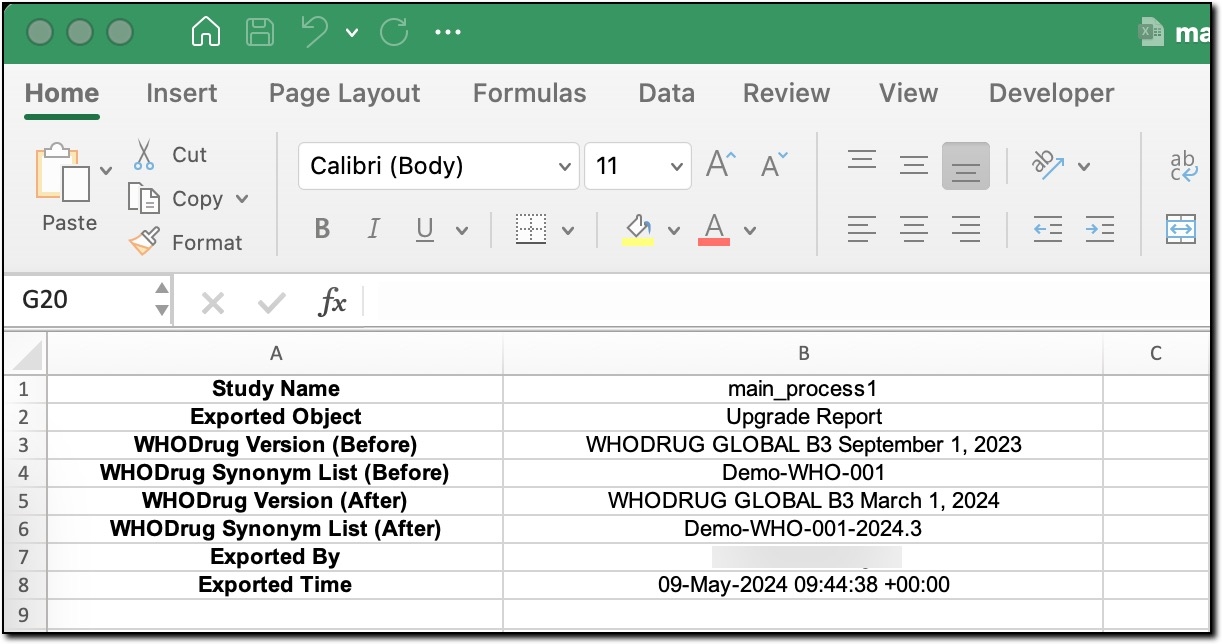Viewport: 1222px width, 644px height.
Task: Switch to the Page Layout tab
Action: (x=344, y=93)
